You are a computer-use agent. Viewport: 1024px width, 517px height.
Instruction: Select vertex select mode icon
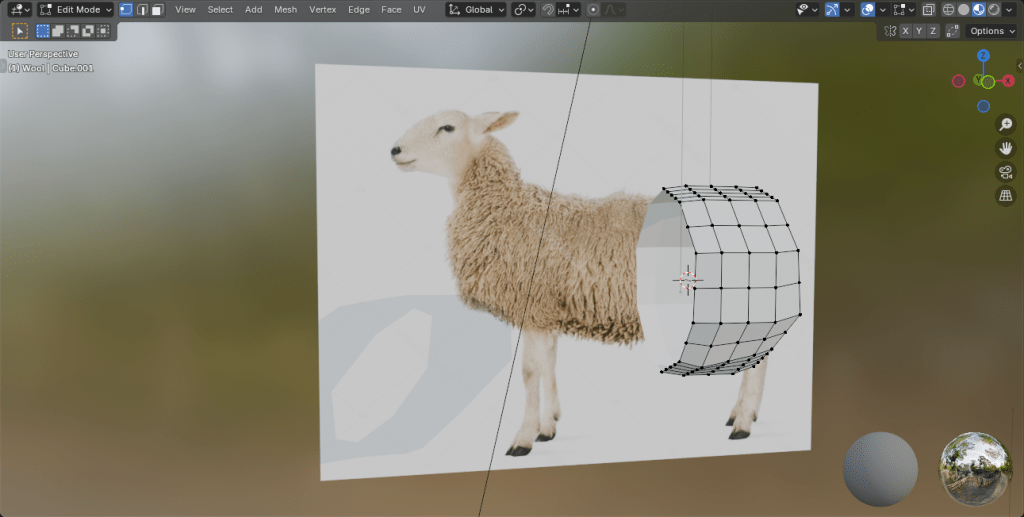[126, 10]
